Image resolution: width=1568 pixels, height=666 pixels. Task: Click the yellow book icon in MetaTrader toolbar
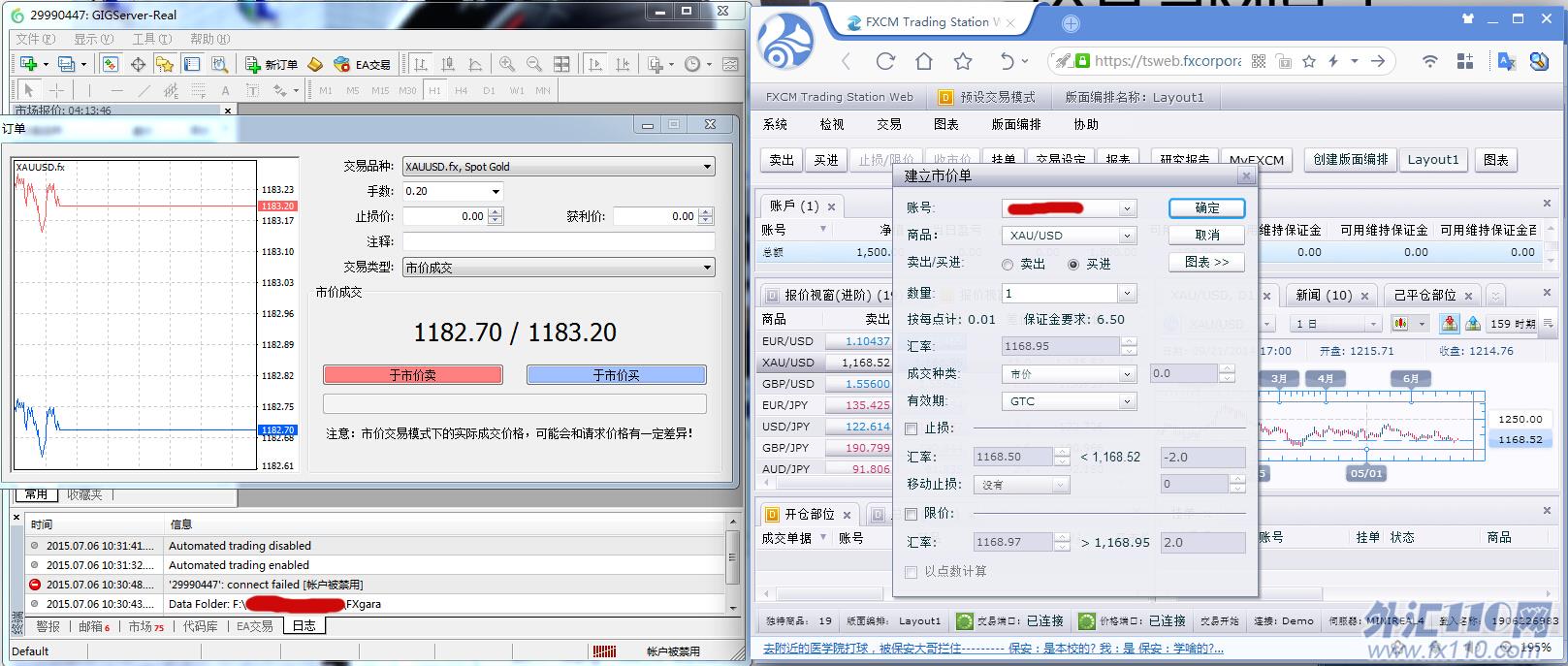[x=314, y=64]
